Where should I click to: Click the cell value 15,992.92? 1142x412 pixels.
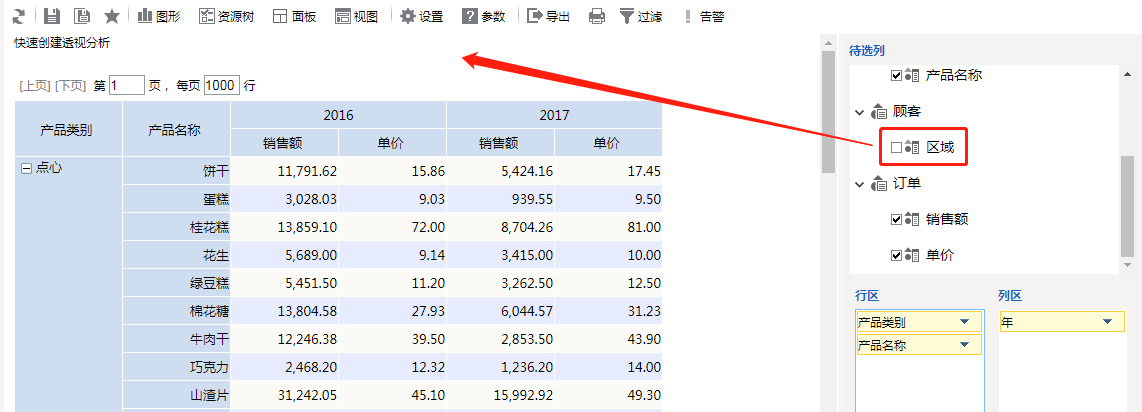pos(523,396)
